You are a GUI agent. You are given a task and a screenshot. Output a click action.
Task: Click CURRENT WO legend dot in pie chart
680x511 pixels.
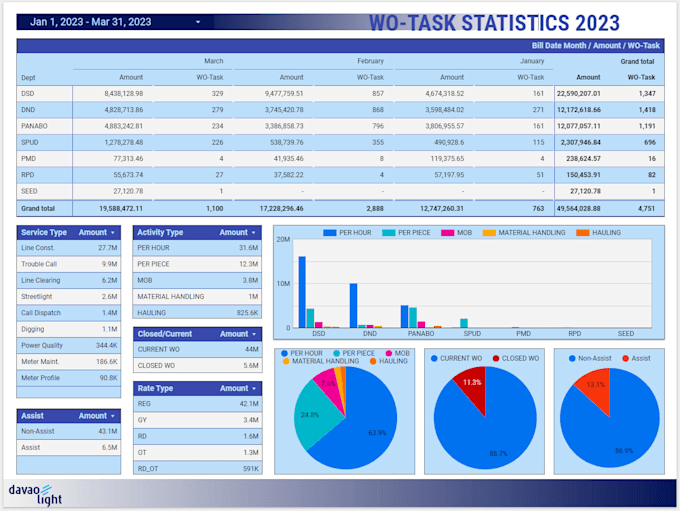click(433, 357)
